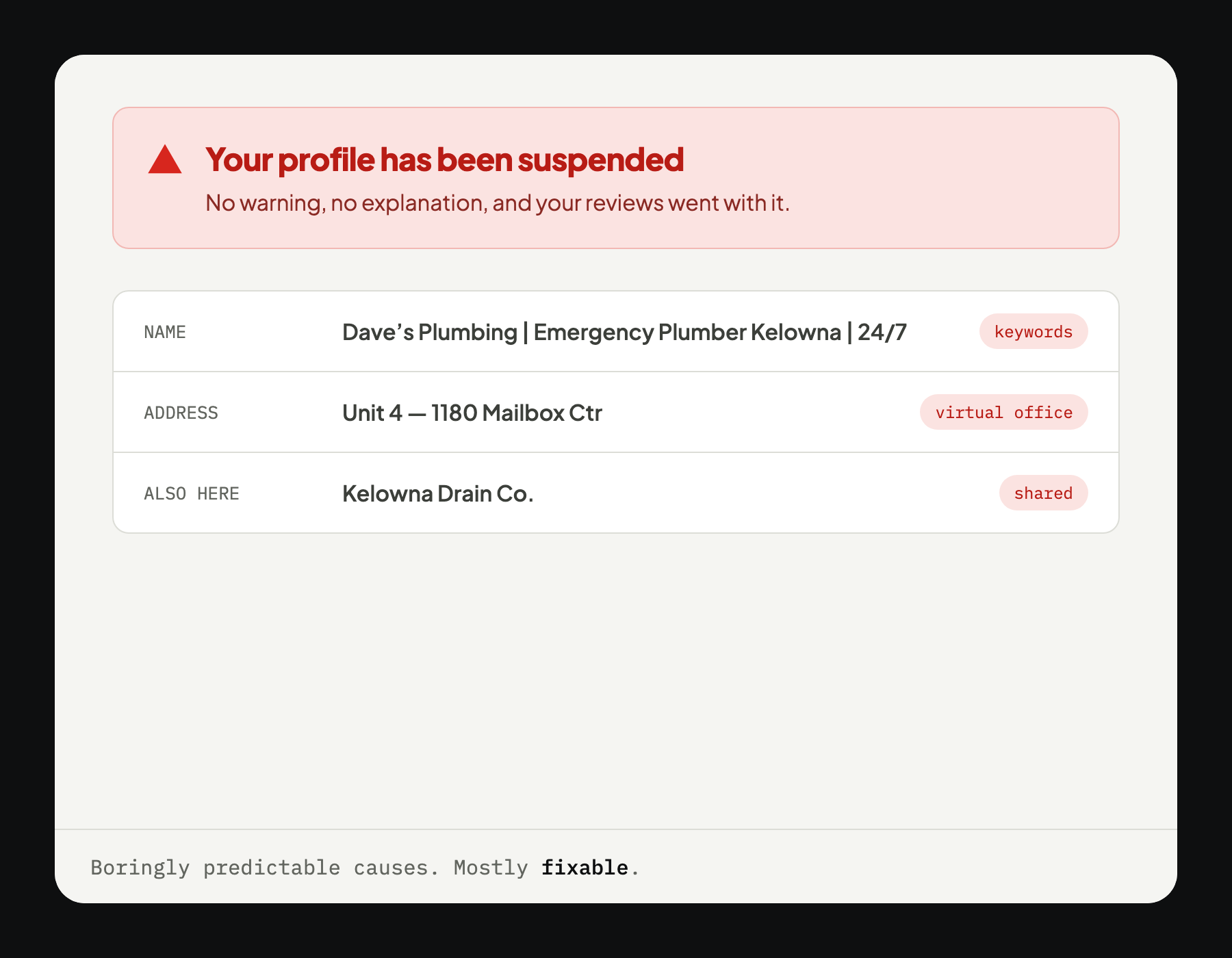Click the Dave's Plumbing business name value
The width and height of the screenshot is (1232, 958).
tap(624, 333)
